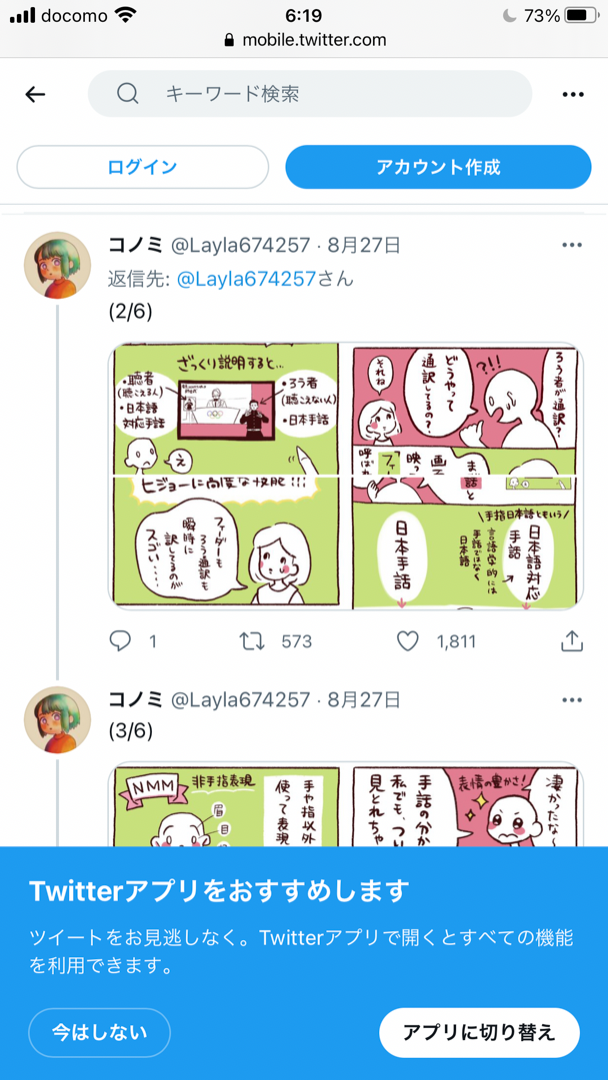The width and height of the screenshot is (608, 1080).
Task: Click the magnifying glass search icon
Action: (x=127, y=94)
